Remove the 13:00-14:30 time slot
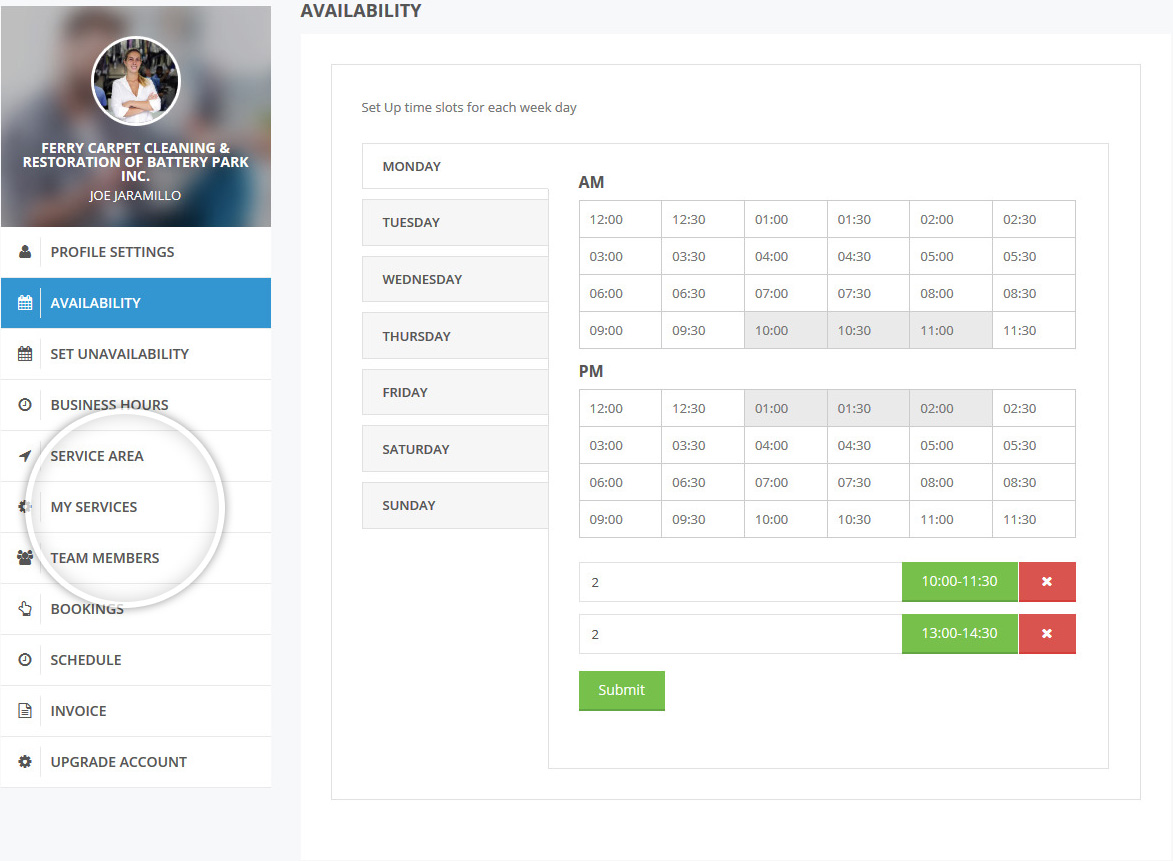Viewport: 1173px width, 861px height. point(1046,634)
